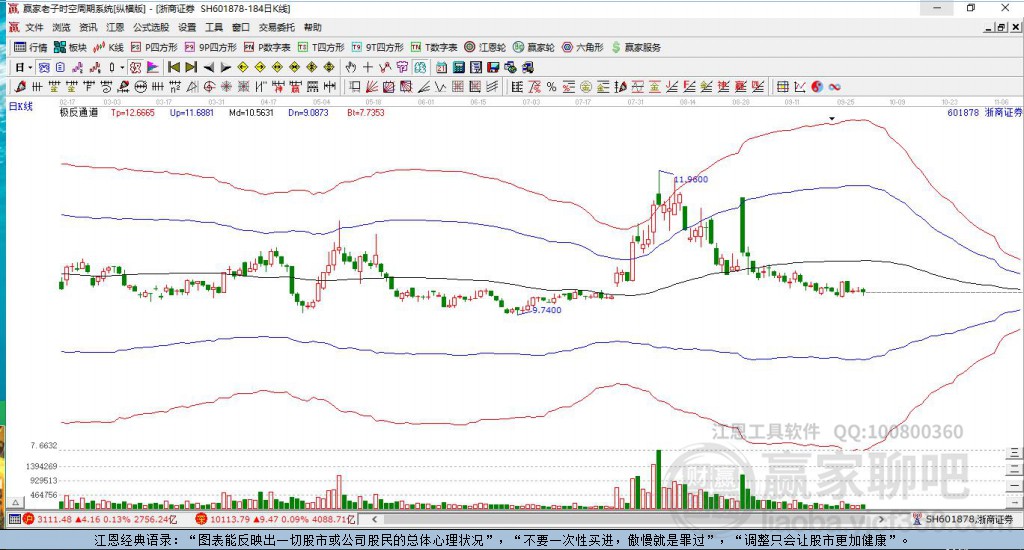1024x550 pixels.
Task: Select the red pencil drawing tool
Action: [20, 86]
